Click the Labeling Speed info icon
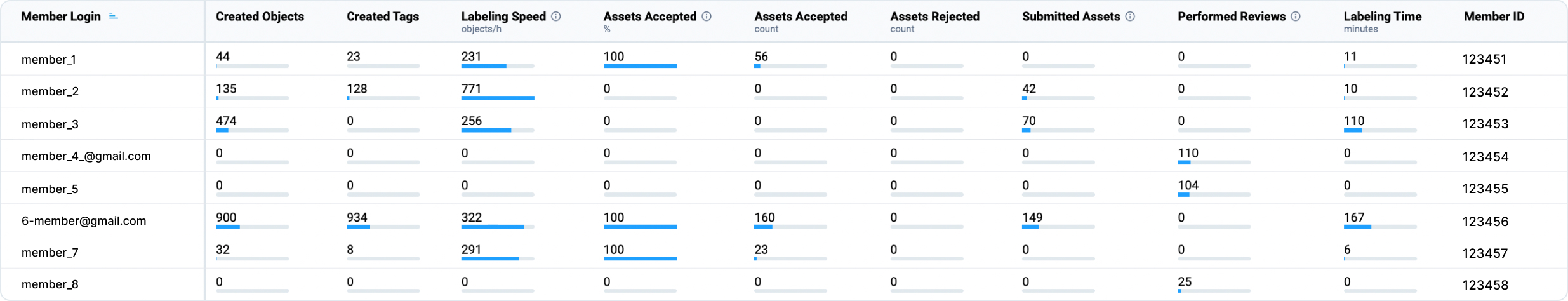1568x301 pixels. coord(556,17)
